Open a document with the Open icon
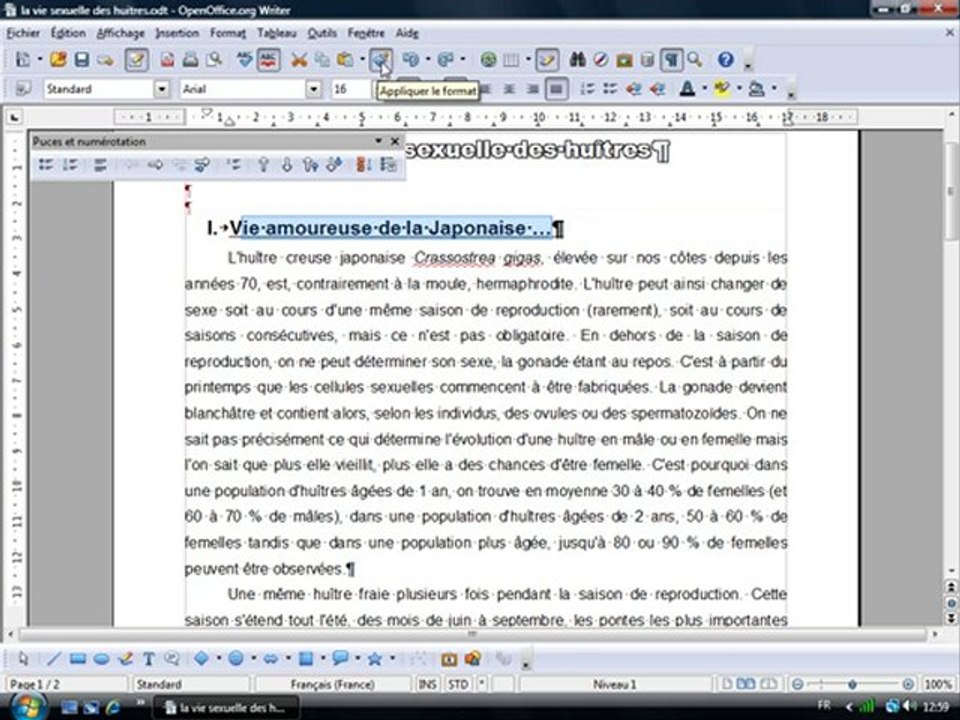The height and width of the screenshot is (720, 960). (x=58, y=59)
